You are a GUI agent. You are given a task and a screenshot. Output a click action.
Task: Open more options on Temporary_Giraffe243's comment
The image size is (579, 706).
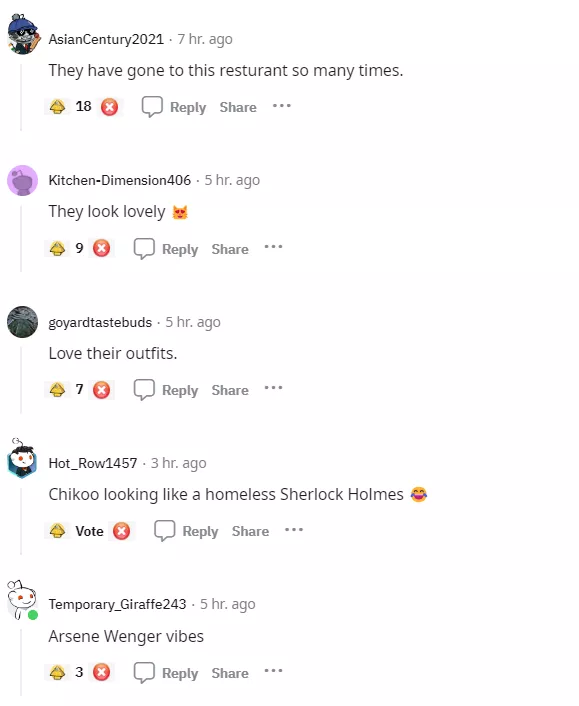click(274, 671)
